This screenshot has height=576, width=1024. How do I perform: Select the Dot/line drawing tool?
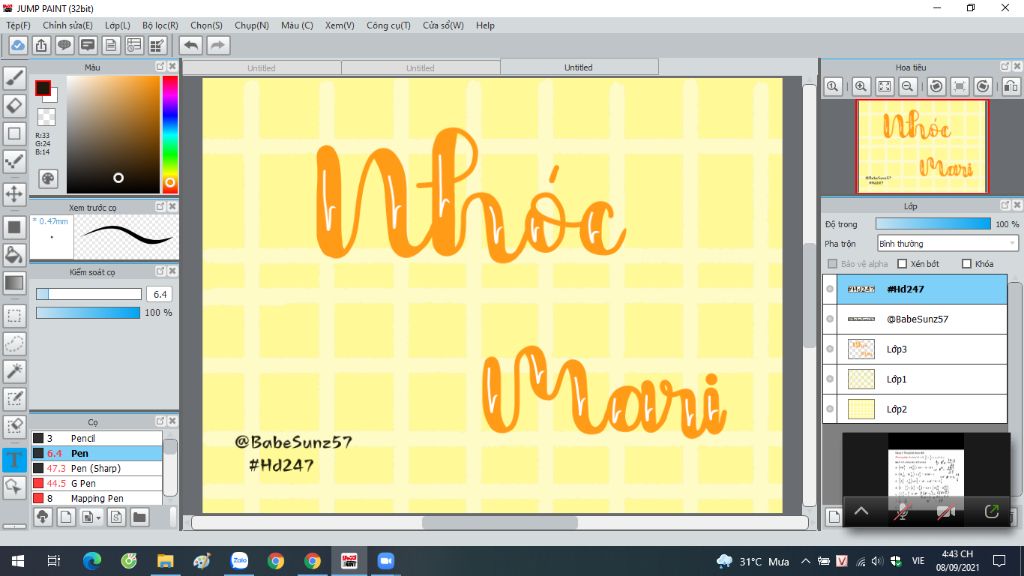[x=14, y=161]
